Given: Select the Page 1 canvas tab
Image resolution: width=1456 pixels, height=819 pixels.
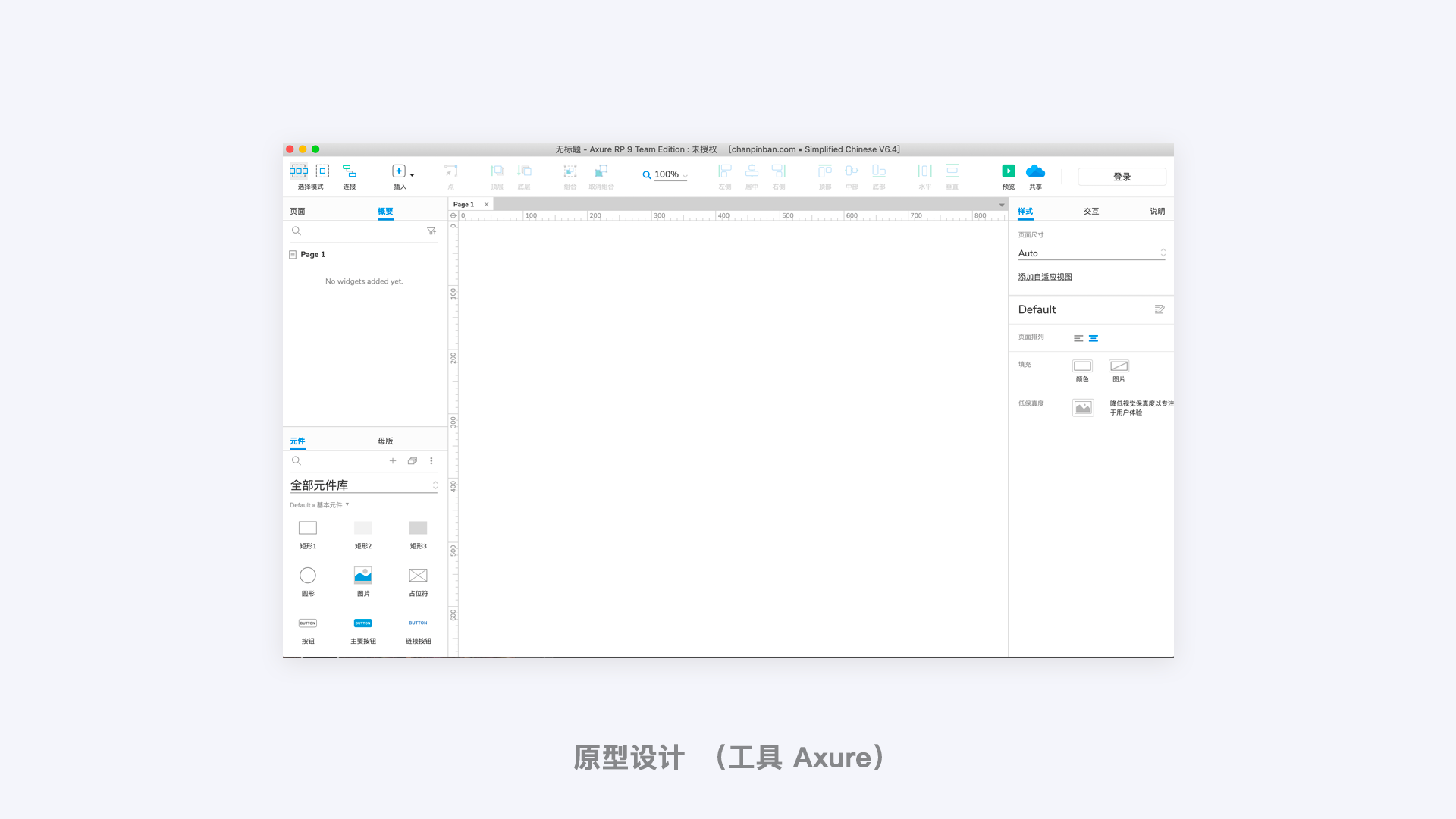Looking at the screenshot, I should tap(463, 205).
